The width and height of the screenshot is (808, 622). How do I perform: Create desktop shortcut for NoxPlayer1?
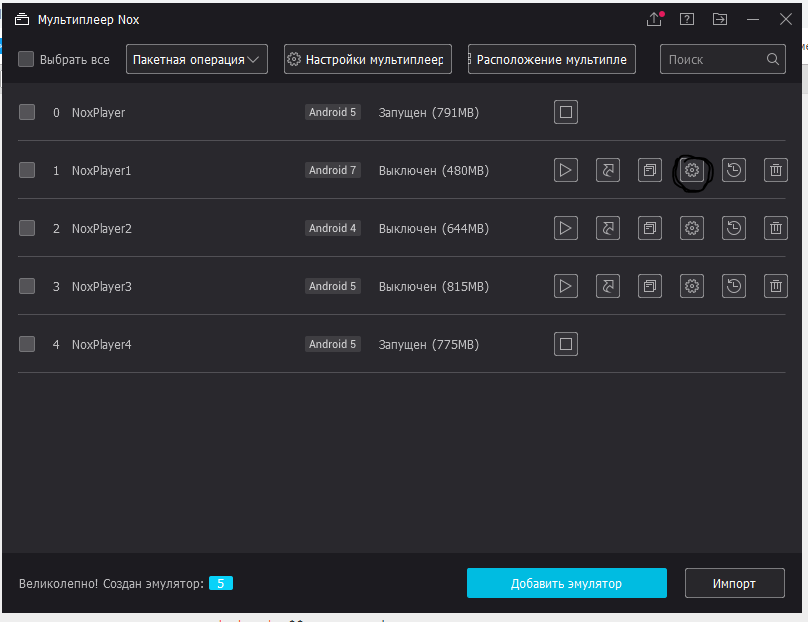(x=608, y=170)
